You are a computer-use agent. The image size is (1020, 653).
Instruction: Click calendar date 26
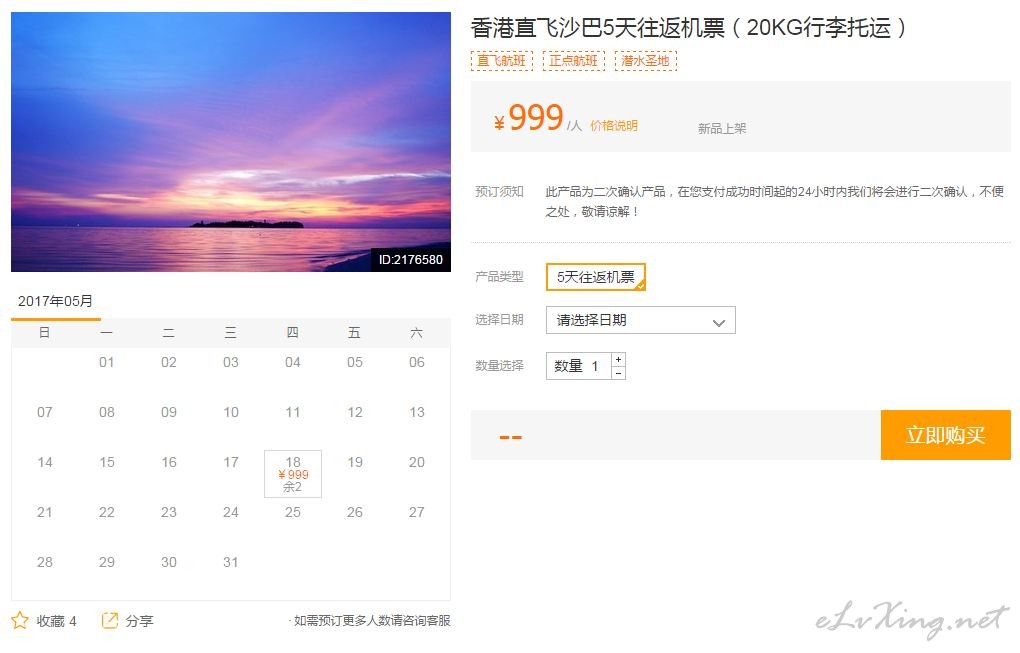tap(355, 513)
